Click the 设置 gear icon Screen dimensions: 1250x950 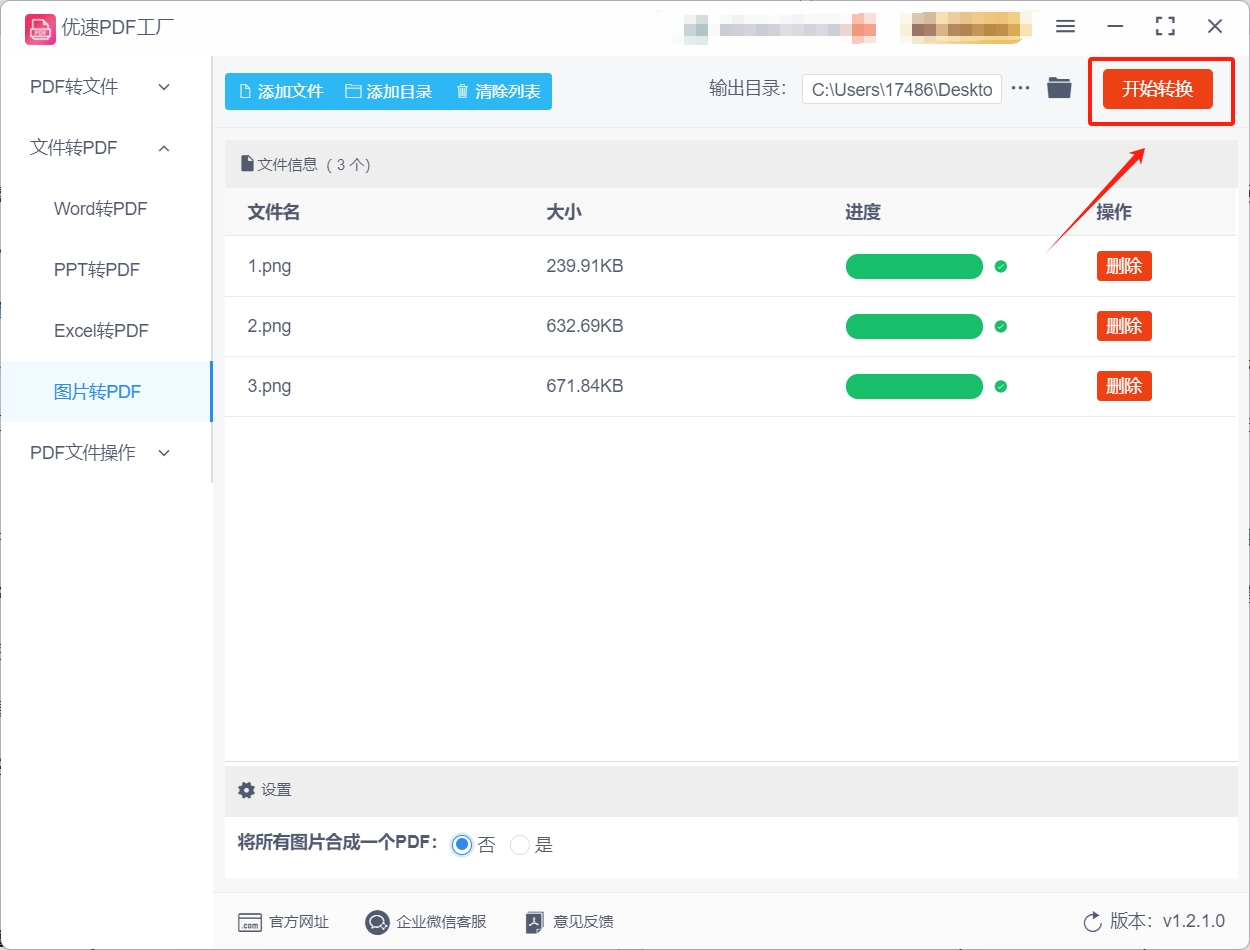point(245,789)
